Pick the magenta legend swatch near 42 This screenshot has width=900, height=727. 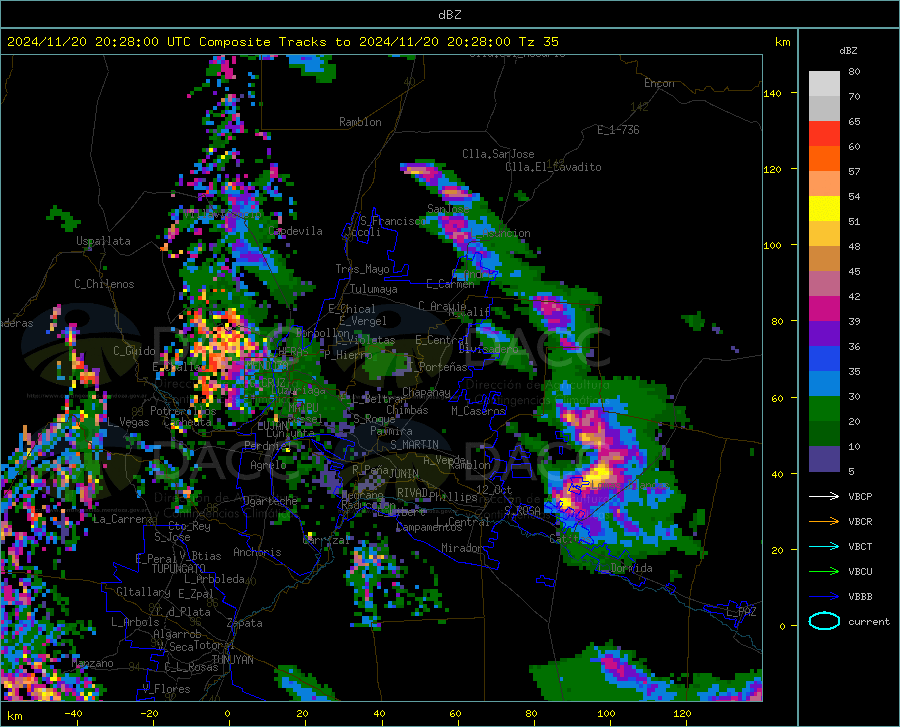(x=824, y=309)
